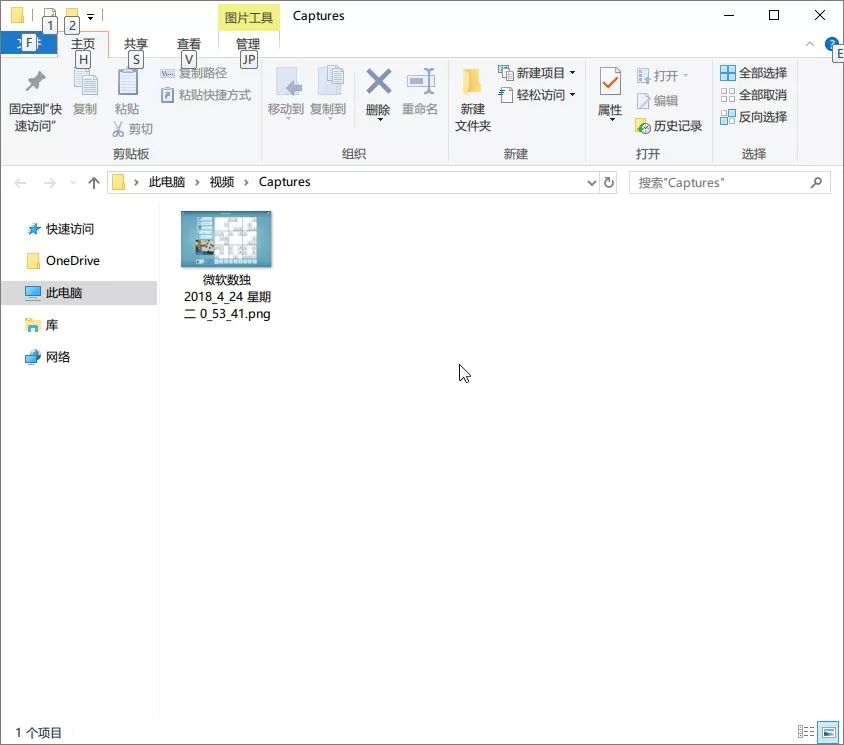The height and width of the screenshot is (745, 844).
Task: Expand chevron after 此电脑 in address bar
Action: [x=198, y=182]
